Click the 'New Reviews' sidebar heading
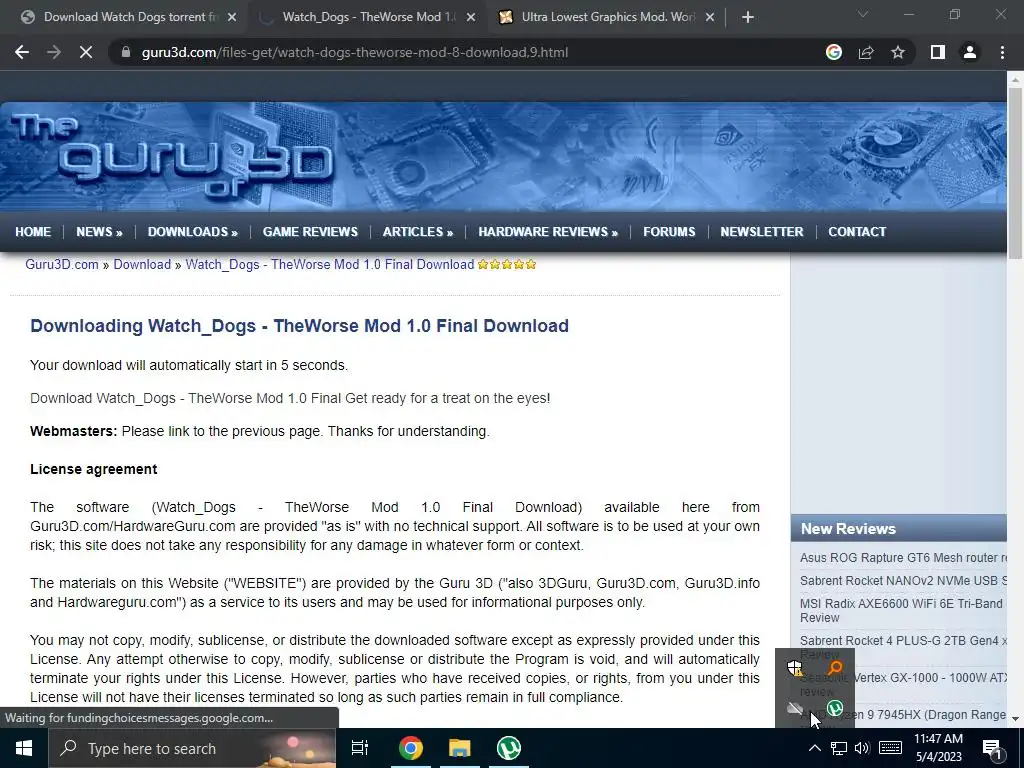Image resolution: width=1024 pixels, height=768 pixels. 848,529
